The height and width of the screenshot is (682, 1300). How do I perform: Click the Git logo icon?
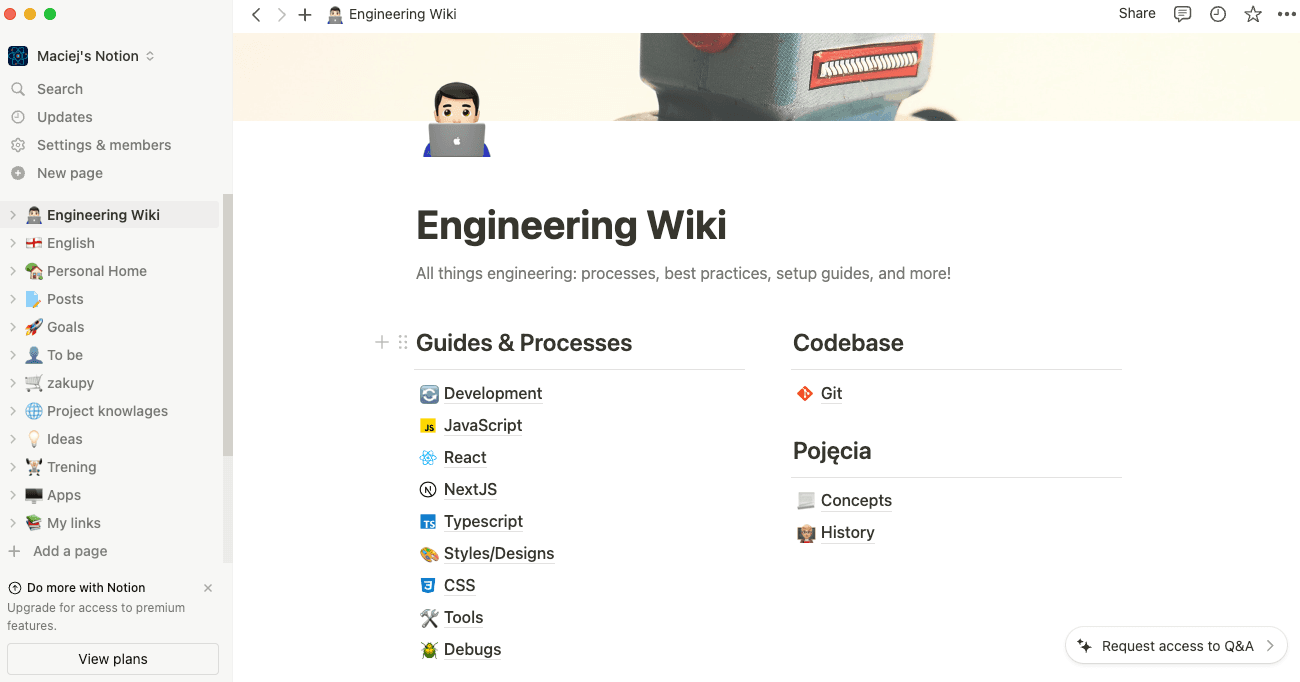pyautogui.click(x=805, y=393)
